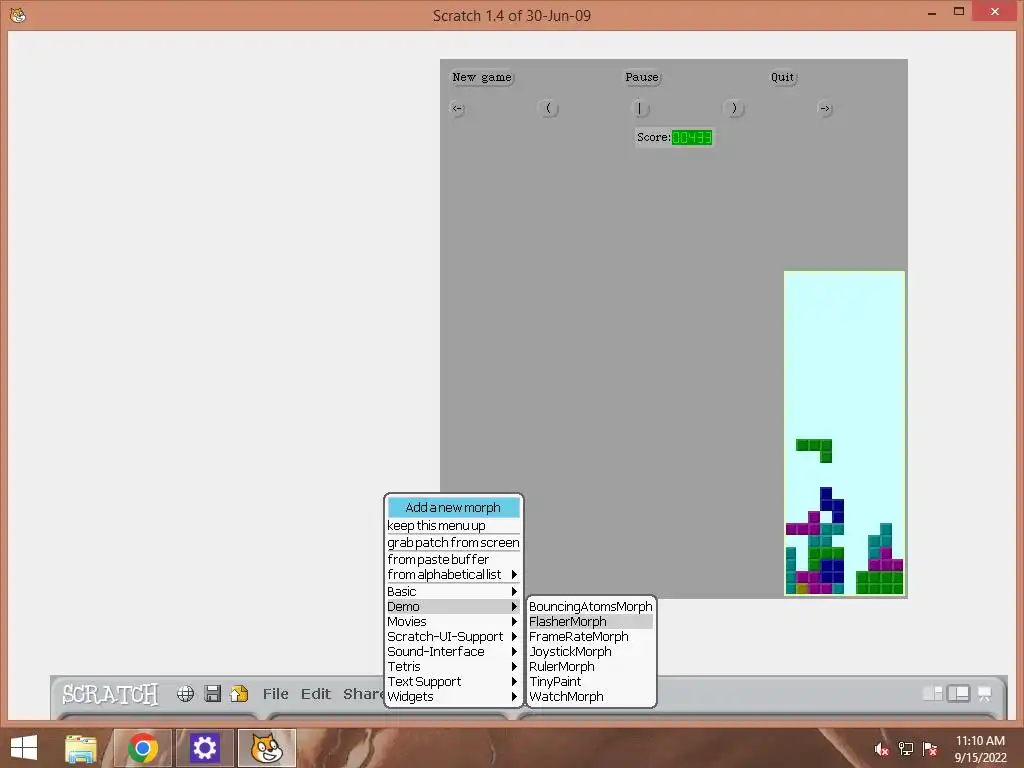Click the Scratch logo in toolbar
This screenshot has width=1024, height=768.
point(110,694)
